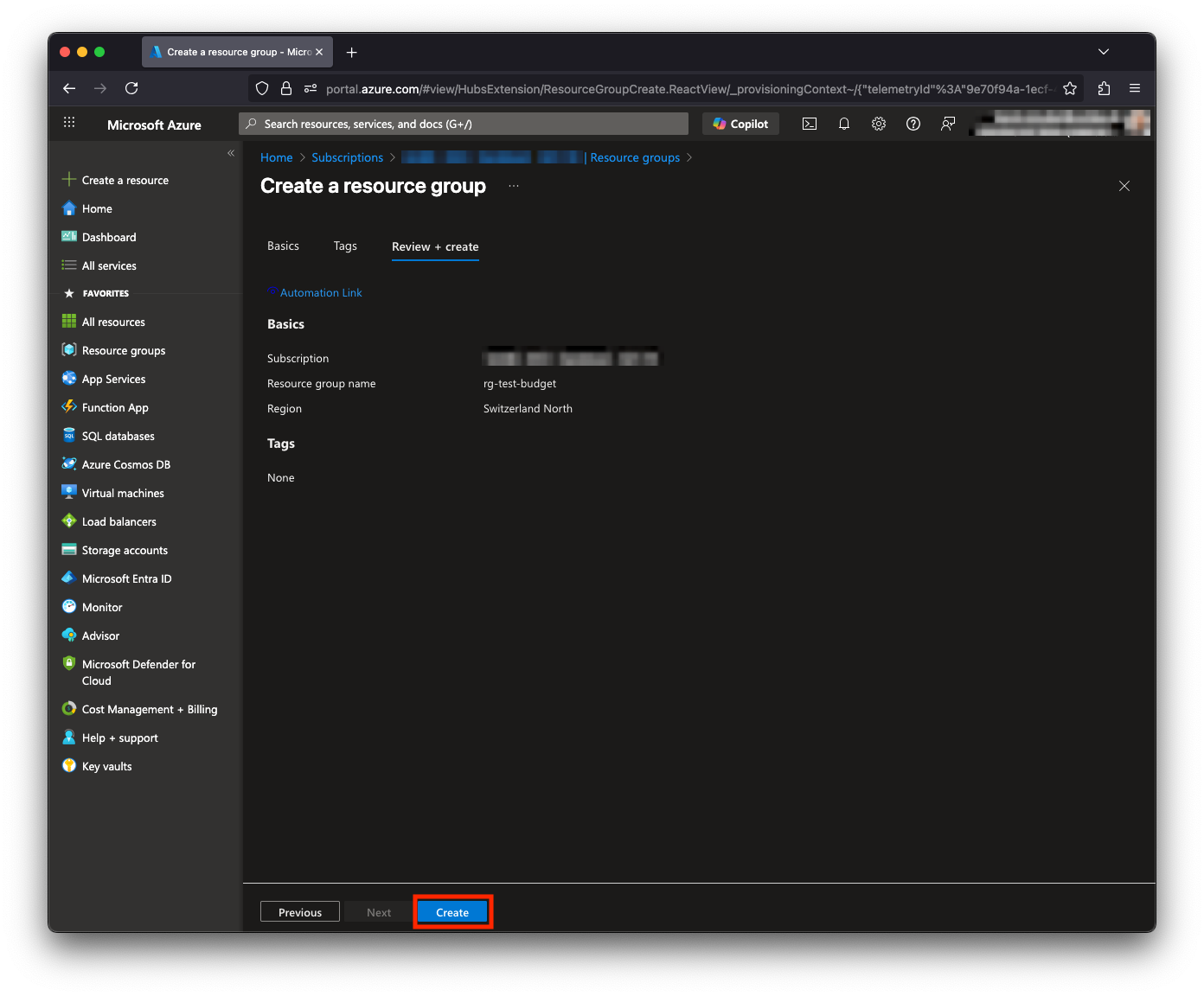Open App Services
Screen dimensions: 1204x996
point(112,379)
